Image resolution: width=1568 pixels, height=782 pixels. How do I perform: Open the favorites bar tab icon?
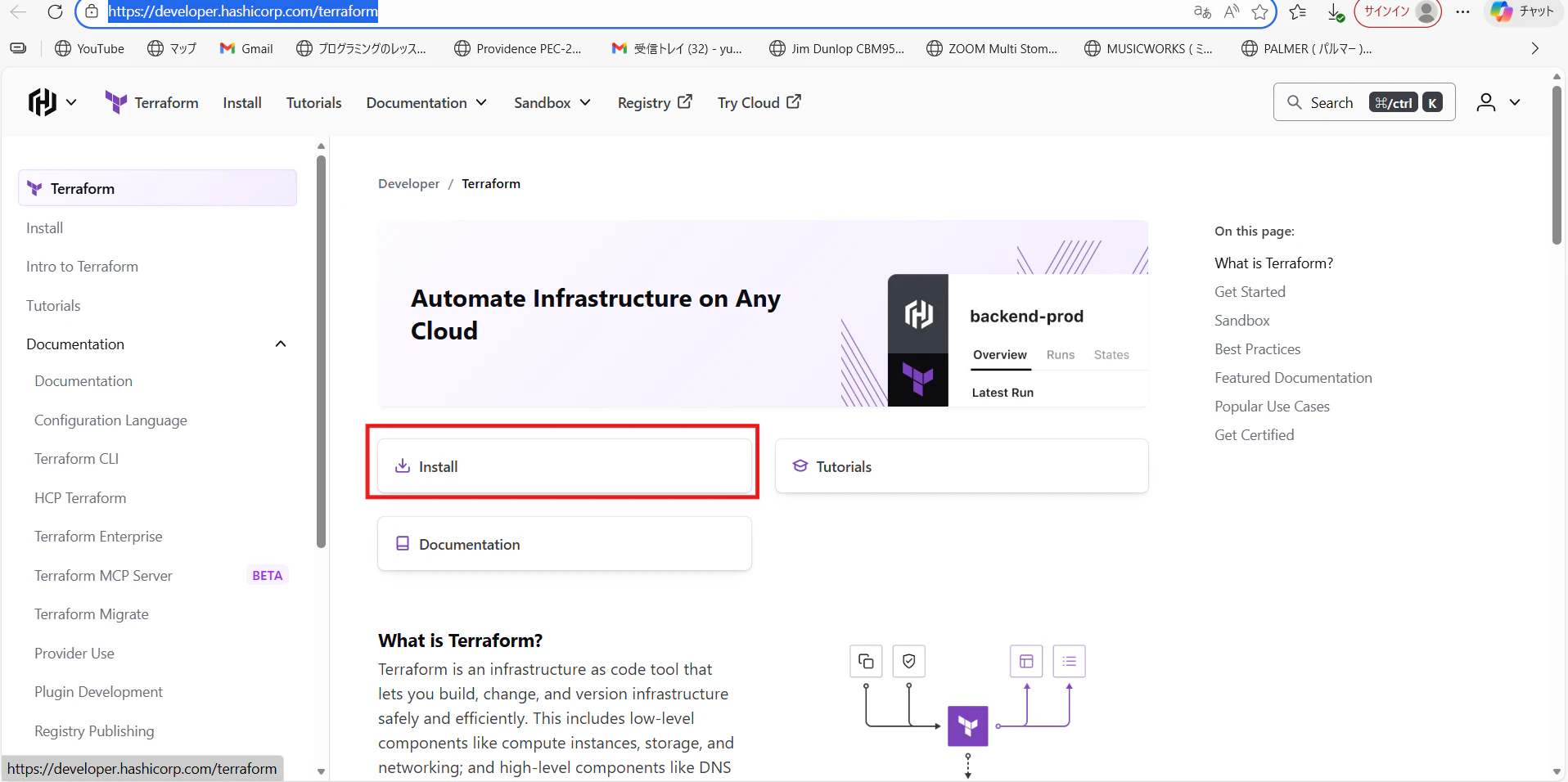(x=18, y=48)
